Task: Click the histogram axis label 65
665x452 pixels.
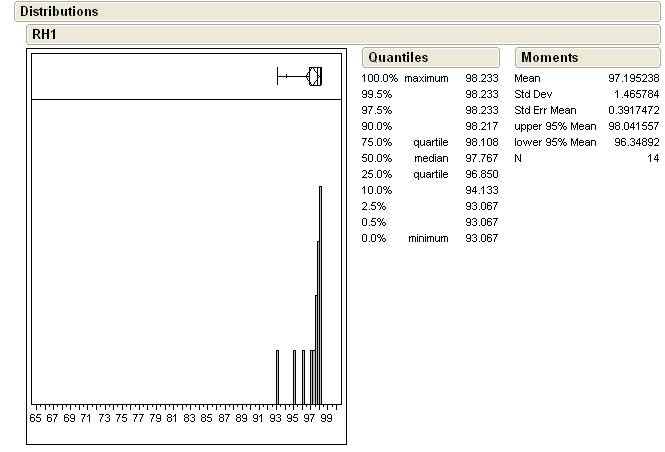Action: [36, 417]
